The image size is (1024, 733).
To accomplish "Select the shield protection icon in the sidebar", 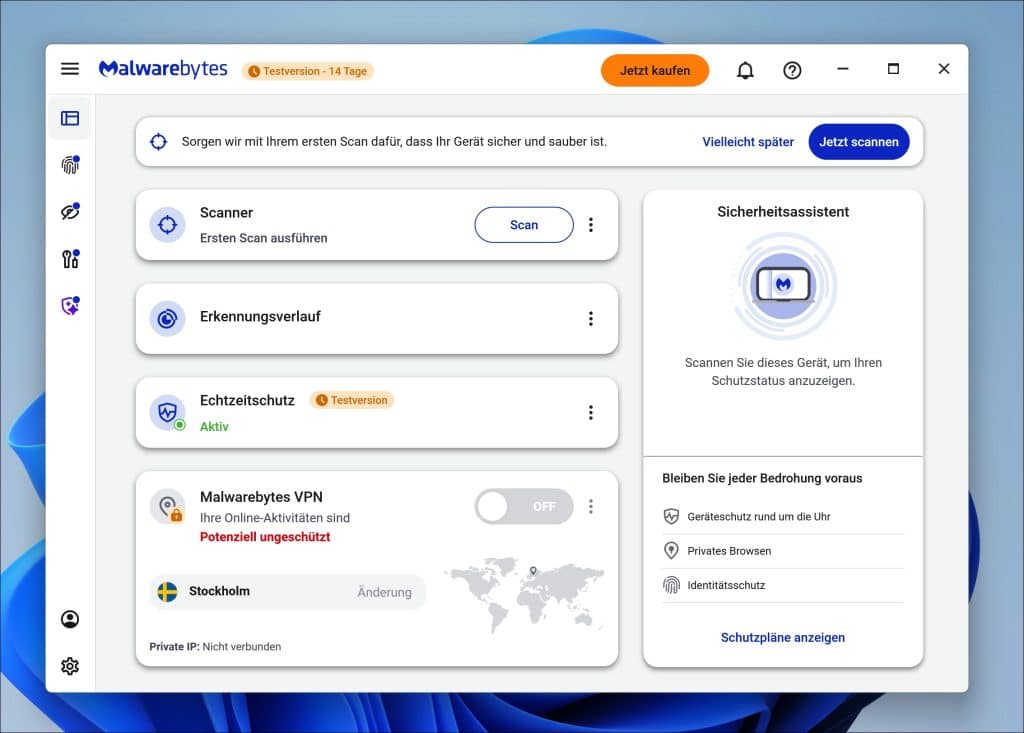I will point(69,305).
